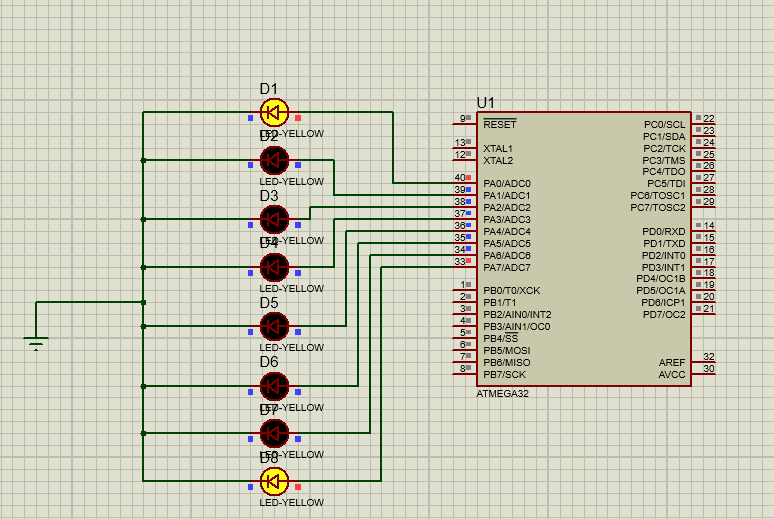774x519 pixels.
Task: Click the PA4/ADC4 pin label
Action: point(507,232)
